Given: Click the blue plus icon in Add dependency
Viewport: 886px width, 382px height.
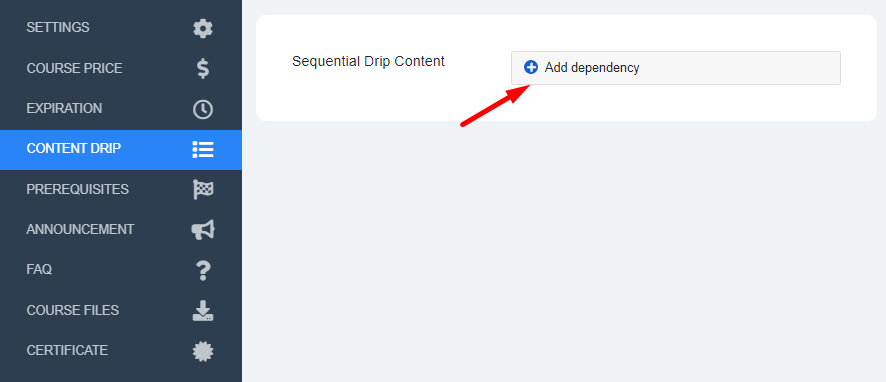Looking at the screenshot, I should click(x=531, y=68).
